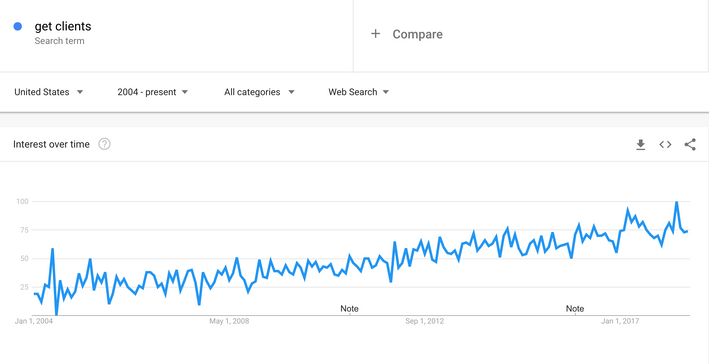Add a Compare search term

click(x=417, y=34)
